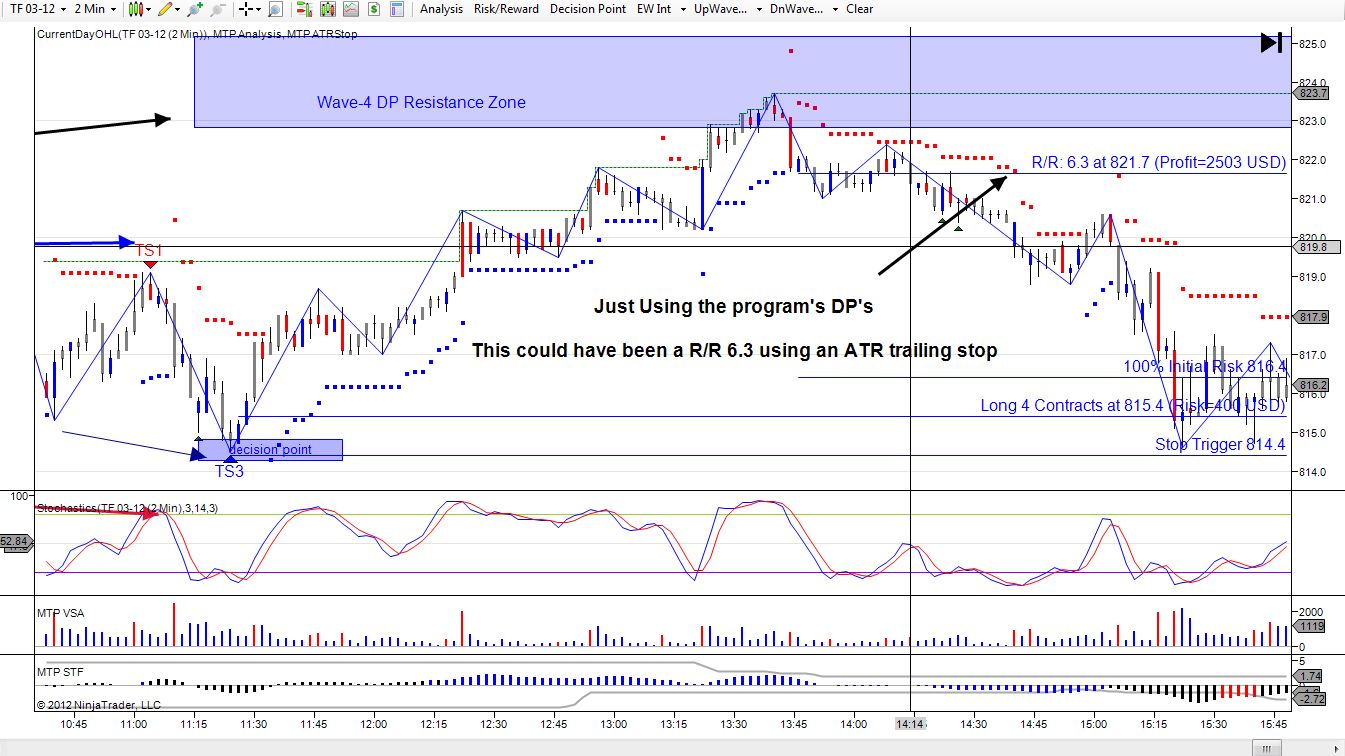Image resolution: width=1345 pixels, height=756 pixels.
Task: Click the TS1 marker label
Action: coord(149,250)
